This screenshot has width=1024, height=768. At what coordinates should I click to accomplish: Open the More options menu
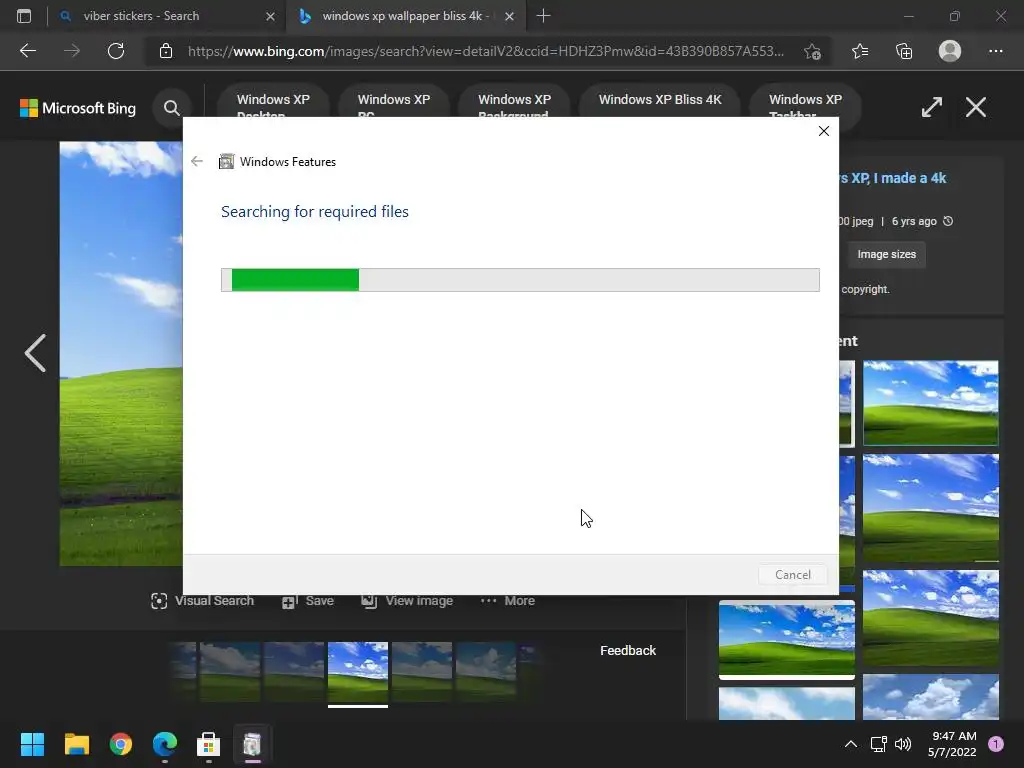507,601
